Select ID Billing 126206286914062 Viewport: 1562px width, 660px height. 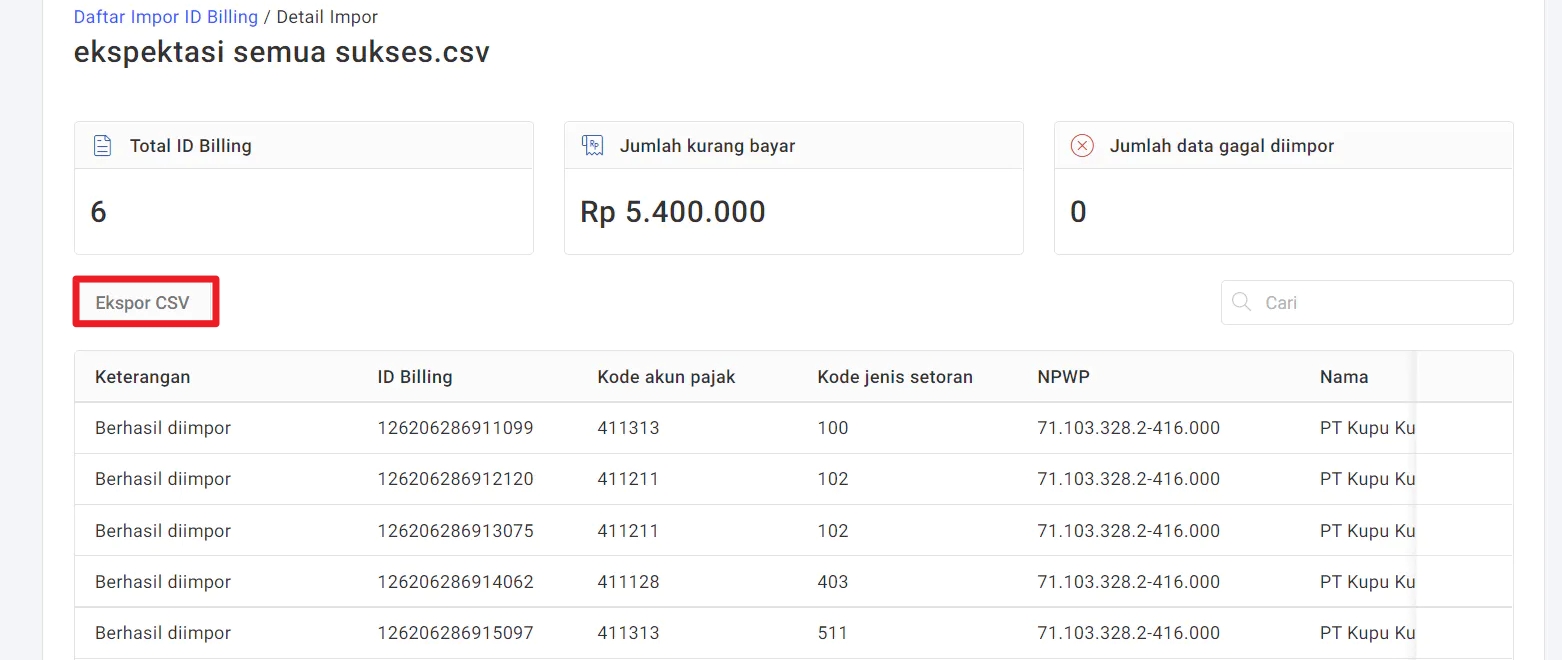tap(455, 582)
